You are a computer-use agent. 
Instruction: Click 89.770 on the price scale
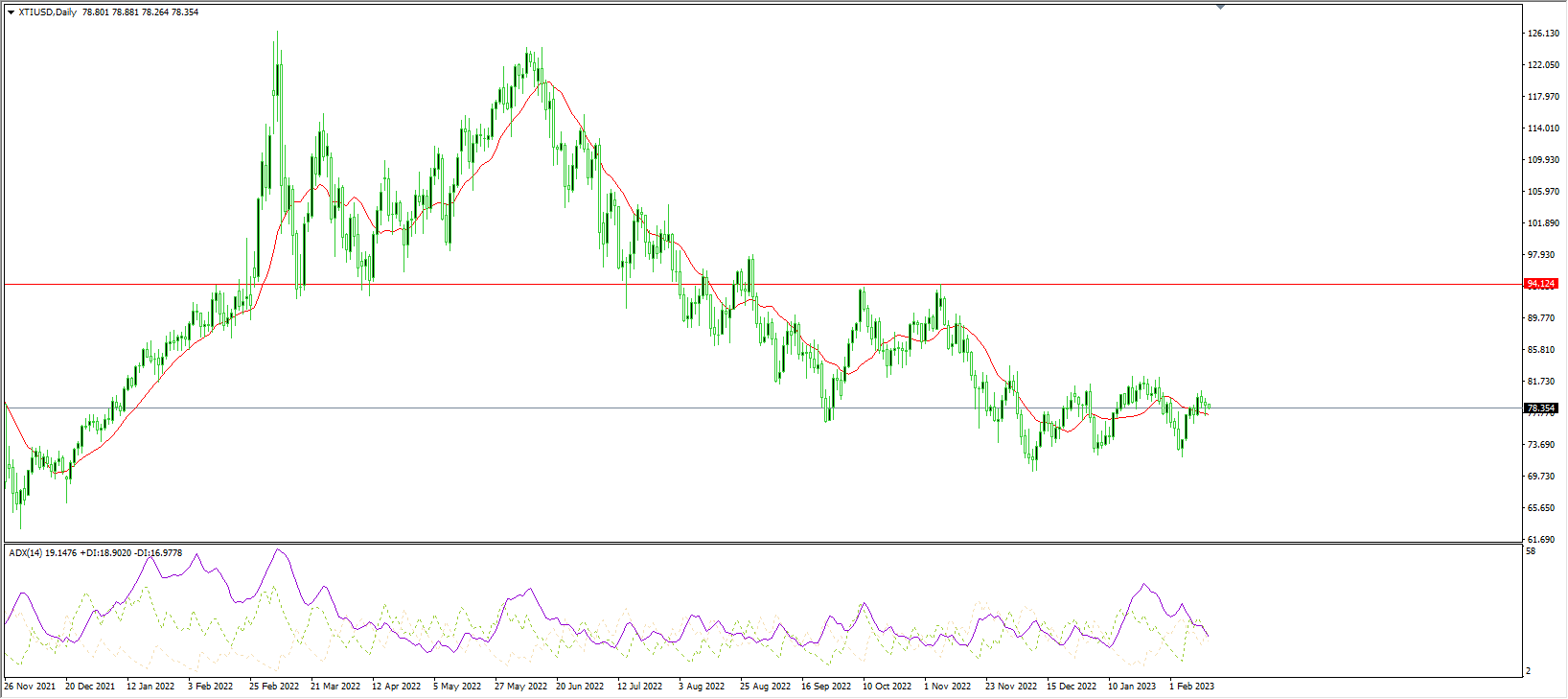coord(1543,318)
